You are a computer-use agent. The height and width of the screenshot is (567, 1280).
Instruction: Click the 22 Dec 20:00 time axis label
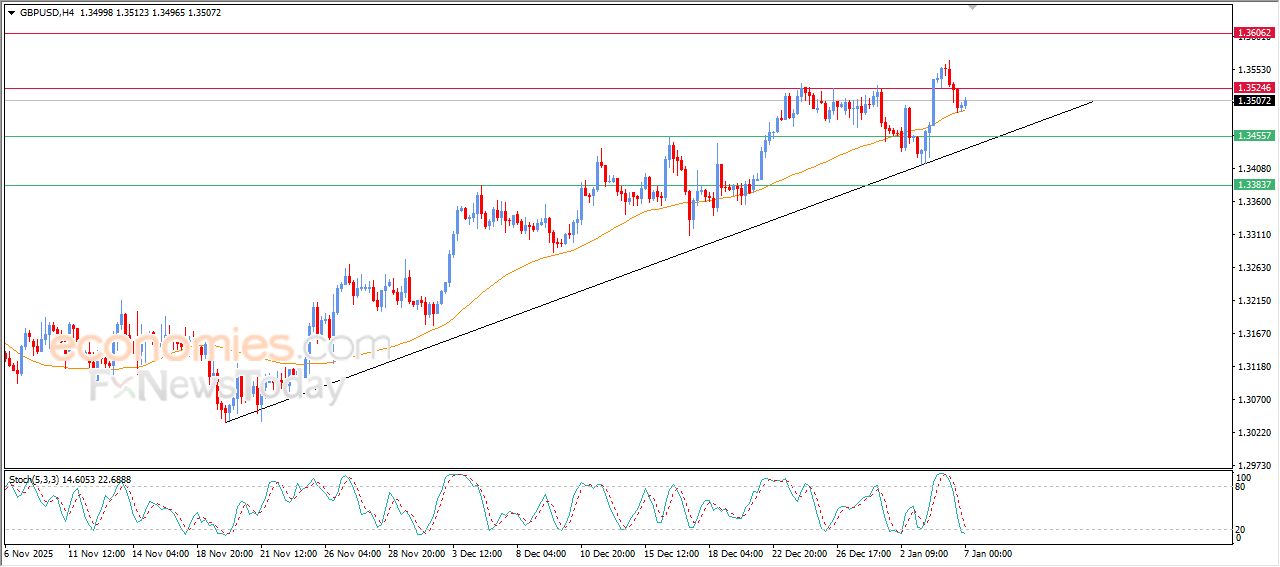pos(799,552)
